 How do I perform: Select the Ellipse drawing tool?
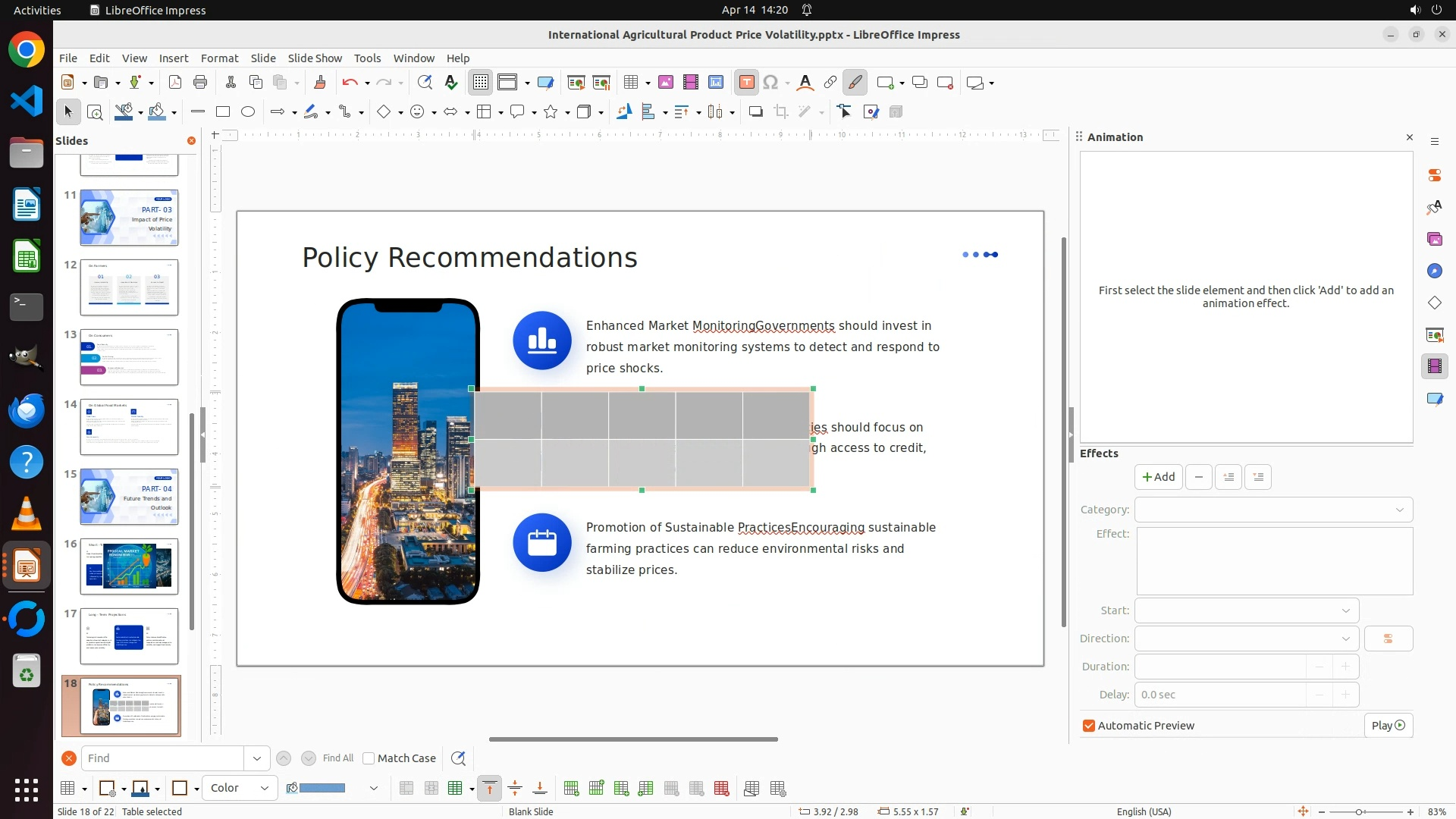pos(248,112)
